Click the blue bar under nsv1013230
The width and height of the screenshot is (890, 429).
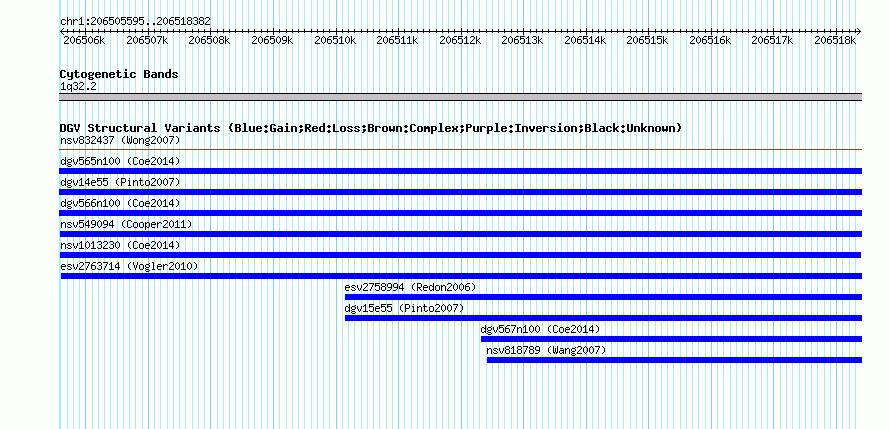click(x=460, y=255)
